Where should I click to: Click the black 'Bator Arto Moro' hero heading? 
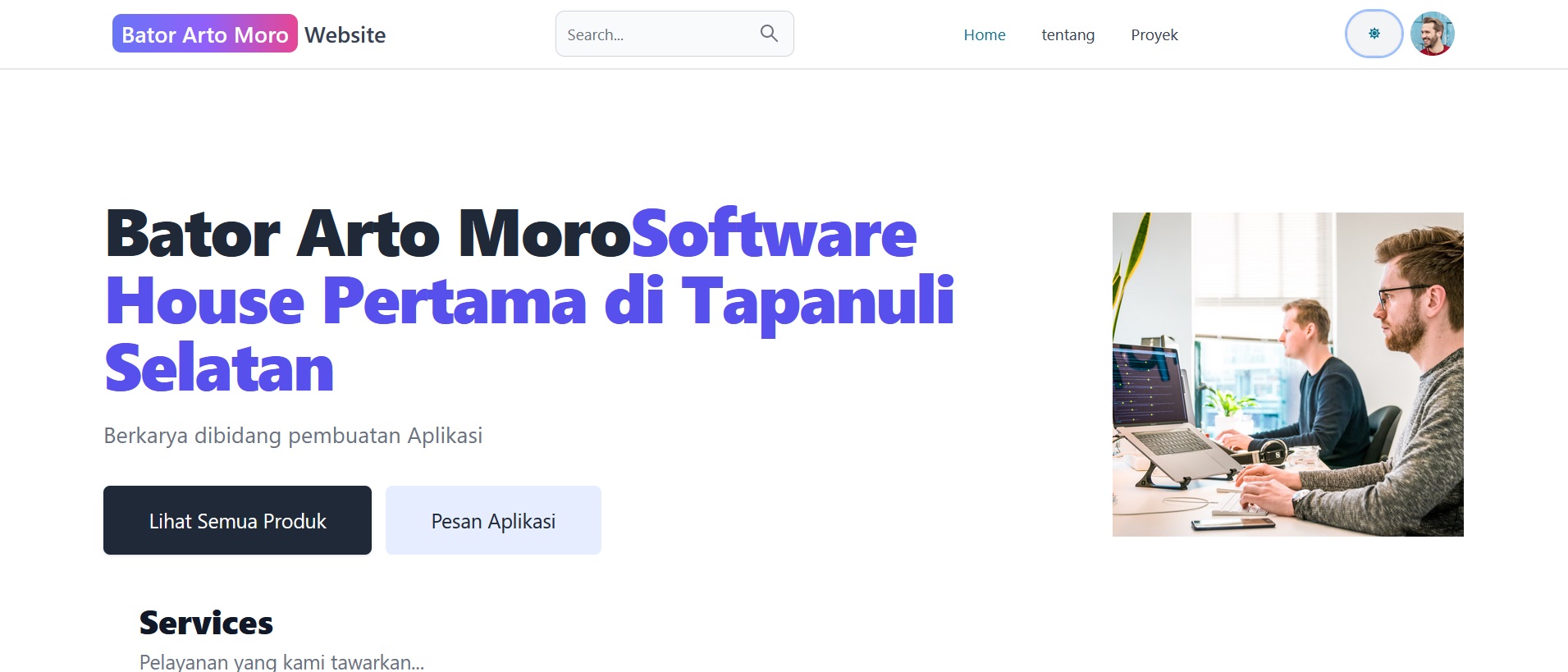(368, 235)
